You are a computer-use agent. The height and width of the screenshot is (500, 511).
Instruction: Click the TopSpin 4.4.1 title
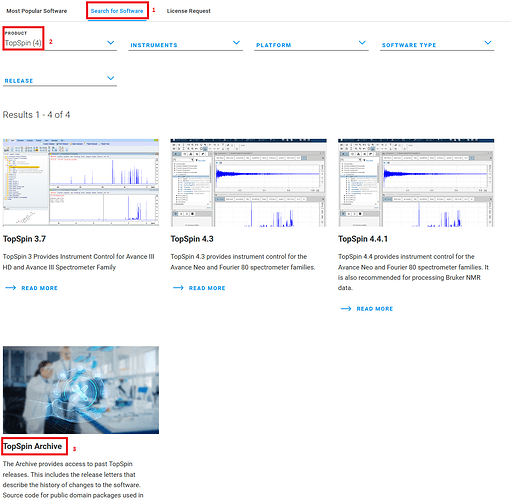pos(363,239)
